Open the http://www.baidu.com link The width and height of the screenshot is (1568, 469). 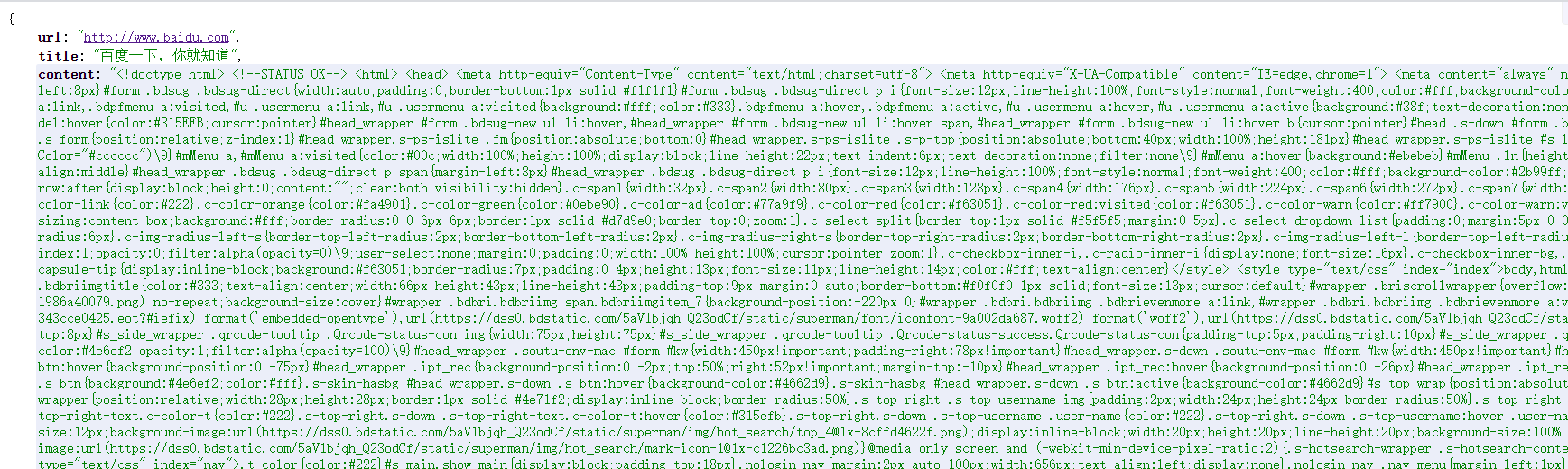coord(156,37)
